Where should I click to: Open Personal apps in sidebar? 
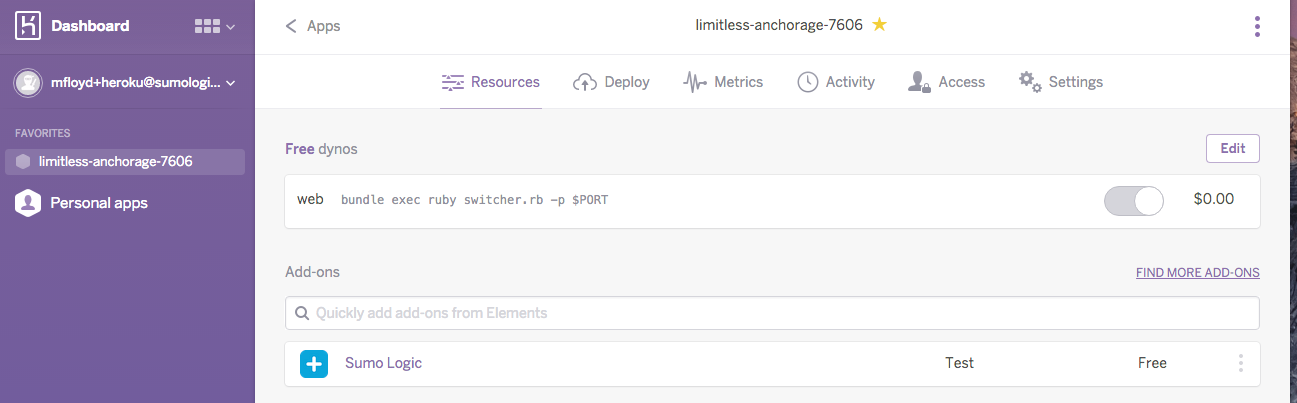(98, 203)
